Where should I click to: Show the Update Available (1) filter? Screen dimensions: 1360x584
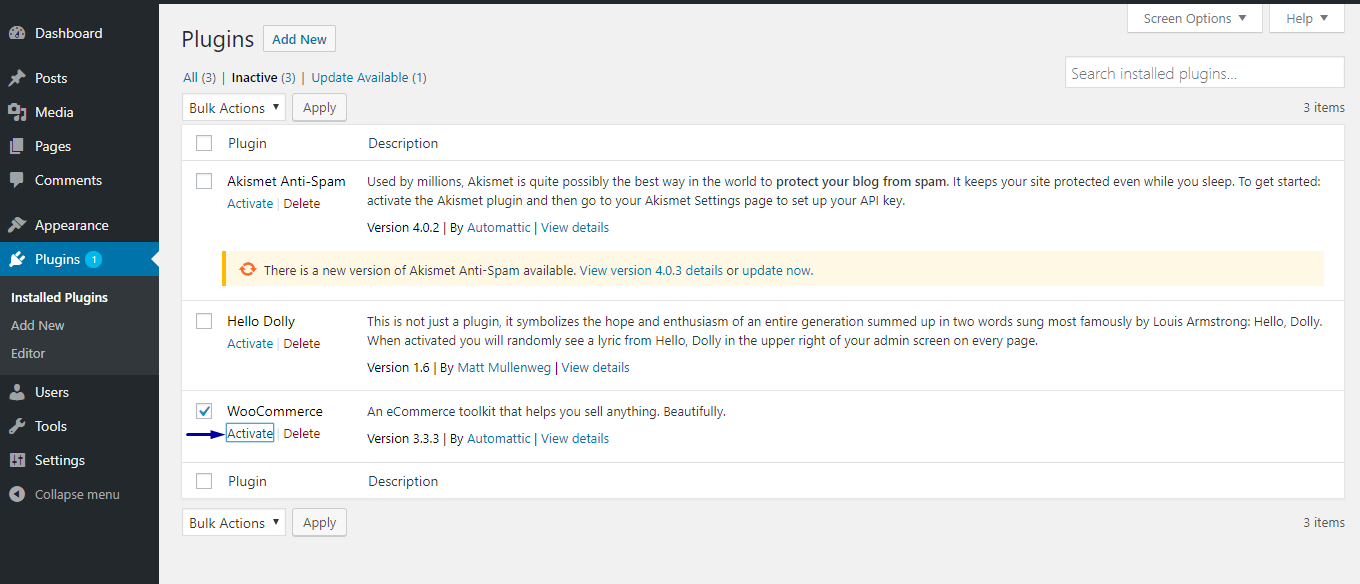pos(369,77)
